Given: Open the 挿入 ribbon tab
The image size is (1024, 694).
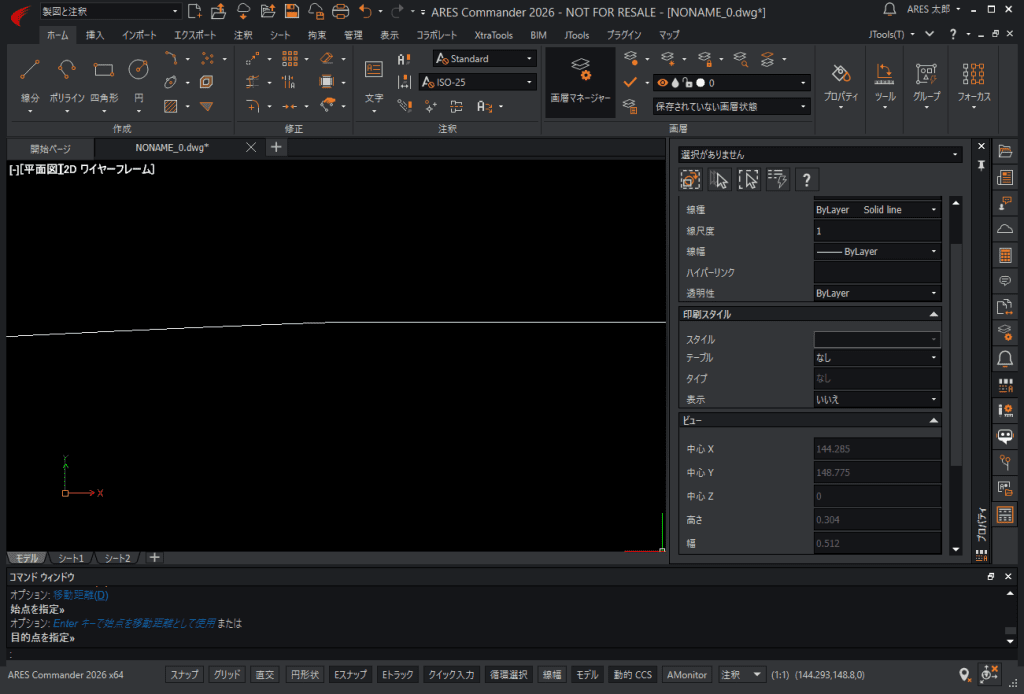Looking at the screenshot, I should 95,35.
